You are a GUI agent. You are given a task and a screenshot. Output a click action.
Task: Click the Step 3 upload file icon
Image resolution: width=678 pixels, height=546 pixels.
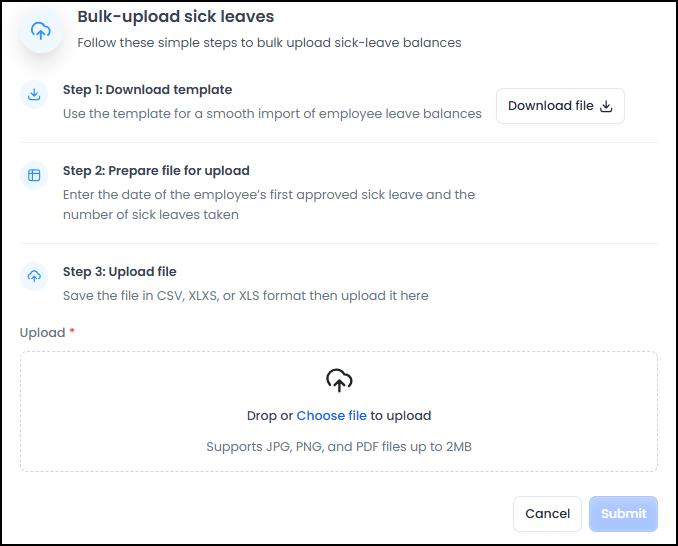[34, 276]
